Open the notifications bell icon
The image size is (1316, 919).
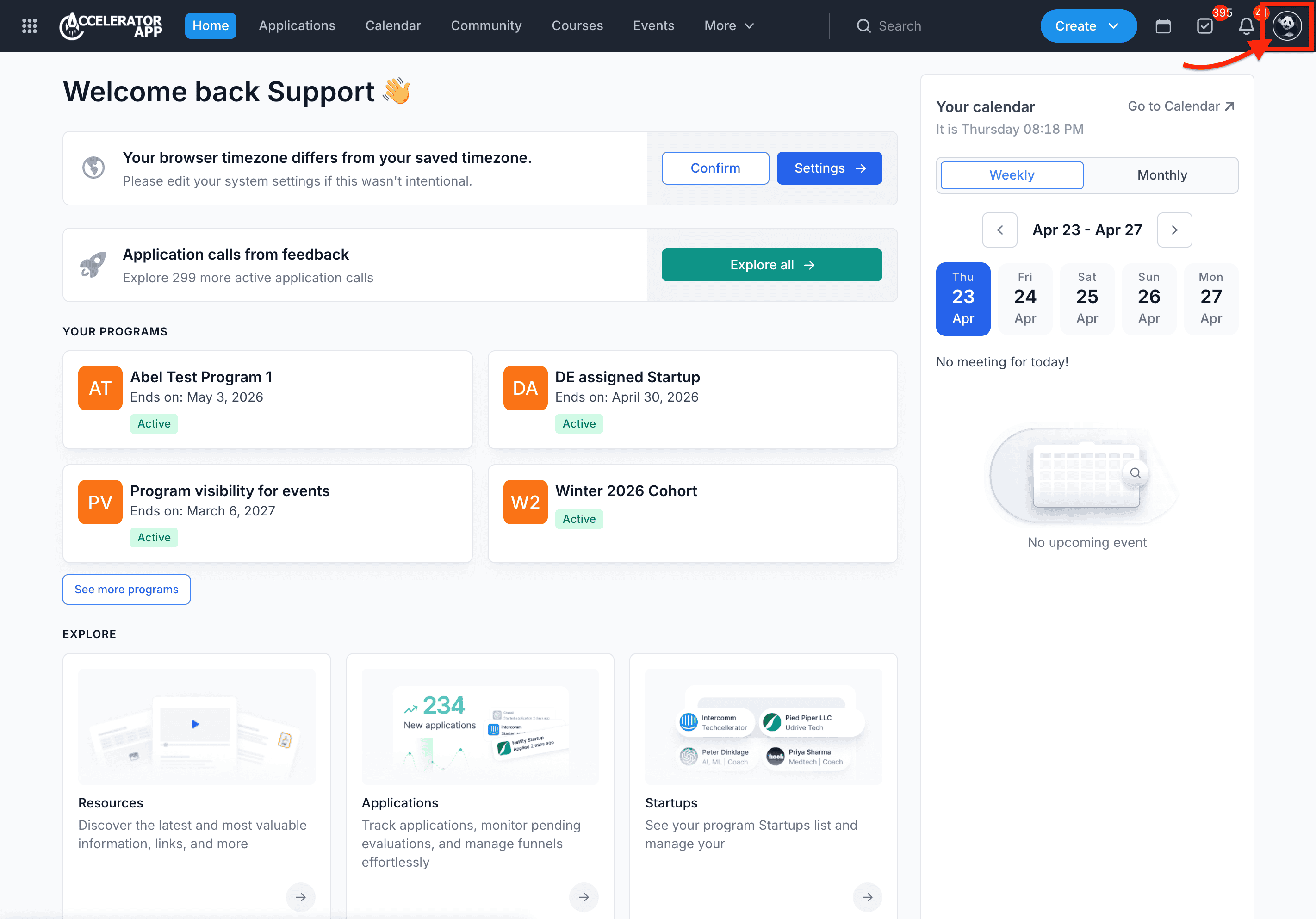[x=1246, y=26]
